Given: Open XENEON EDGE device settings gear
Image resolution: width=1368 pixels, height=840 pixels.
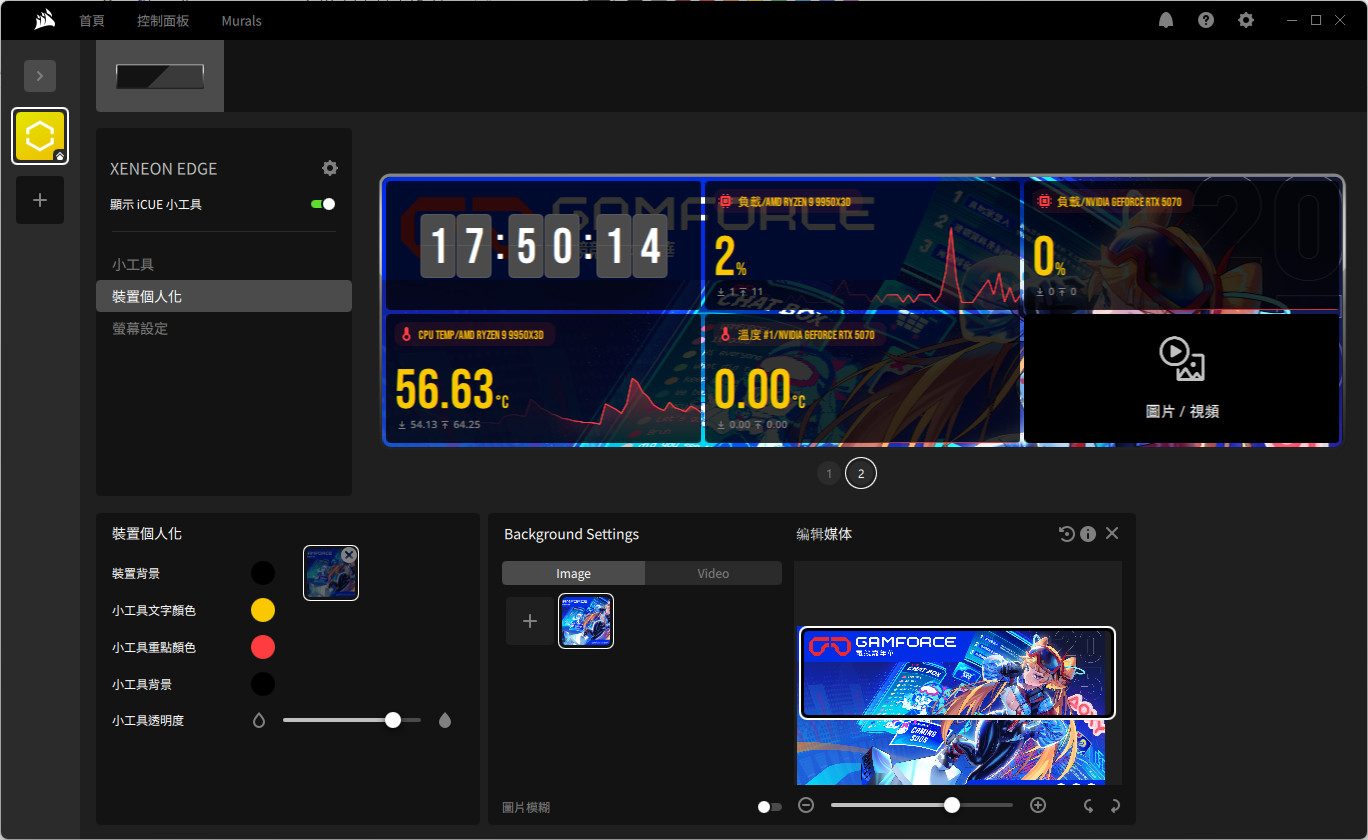Looking at the screenshot, I should [330, 168].
